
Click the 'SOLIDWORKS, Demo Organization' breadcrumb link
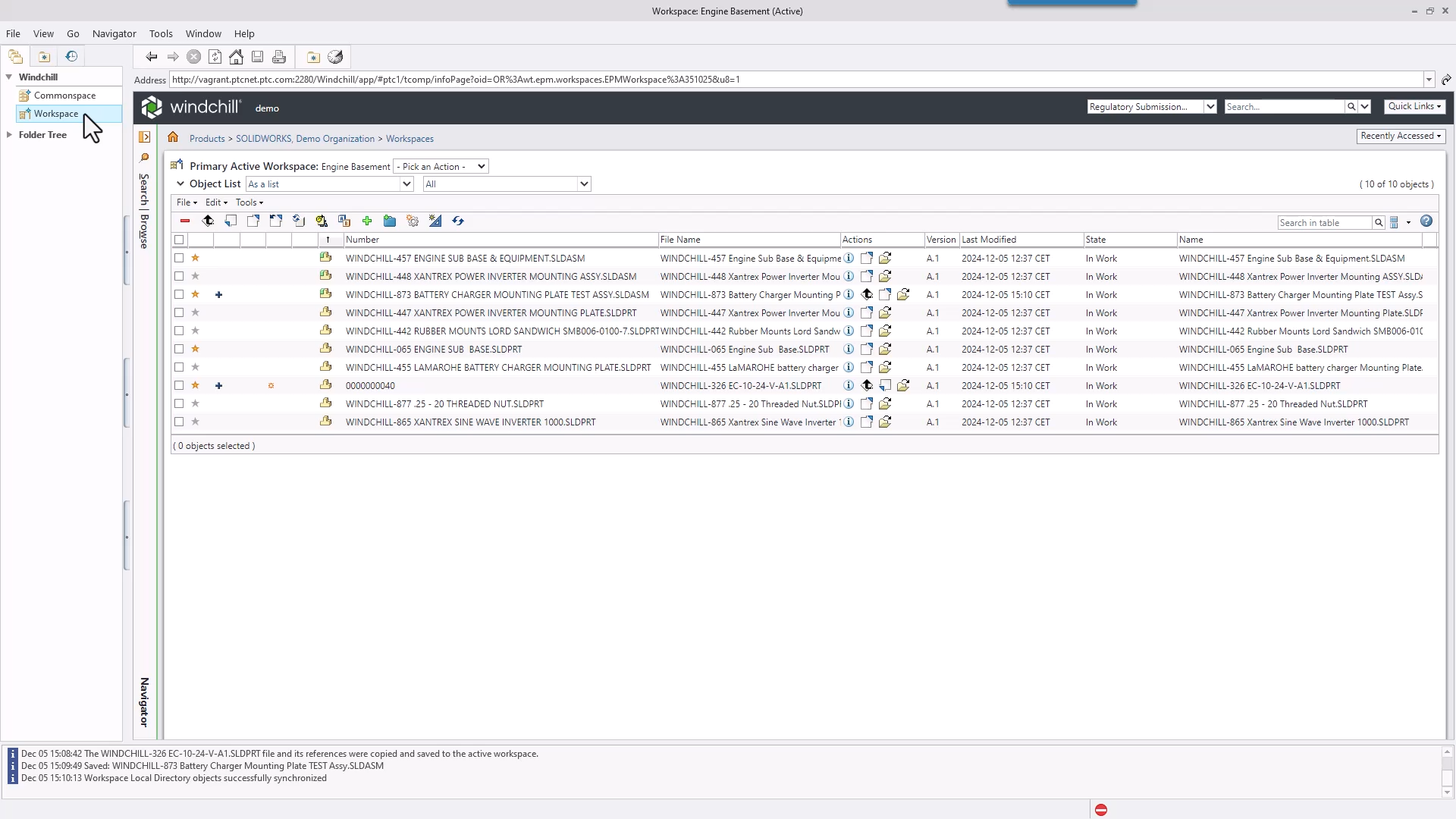[x=305, y=139]
